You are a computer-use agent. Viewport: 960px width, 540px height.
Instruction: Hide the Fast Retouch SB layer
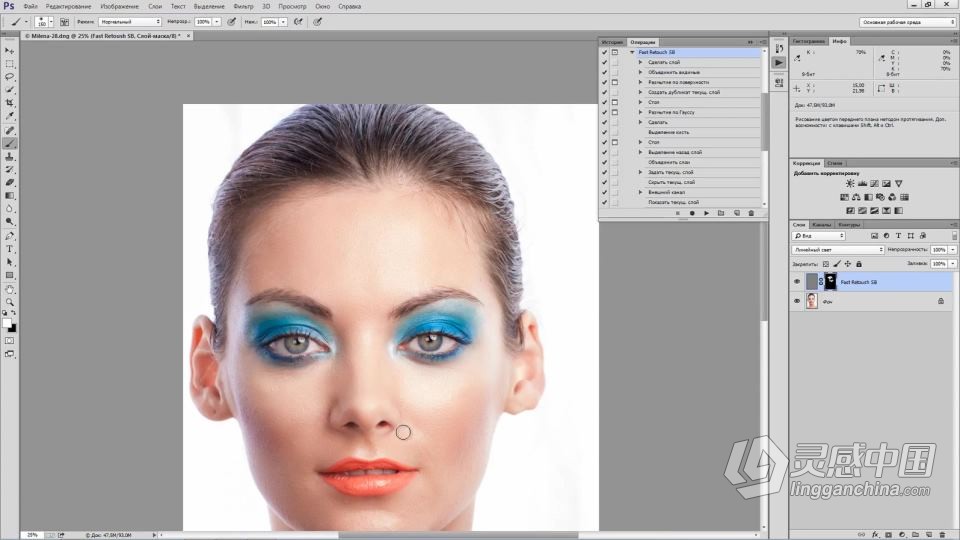point(797,283)
